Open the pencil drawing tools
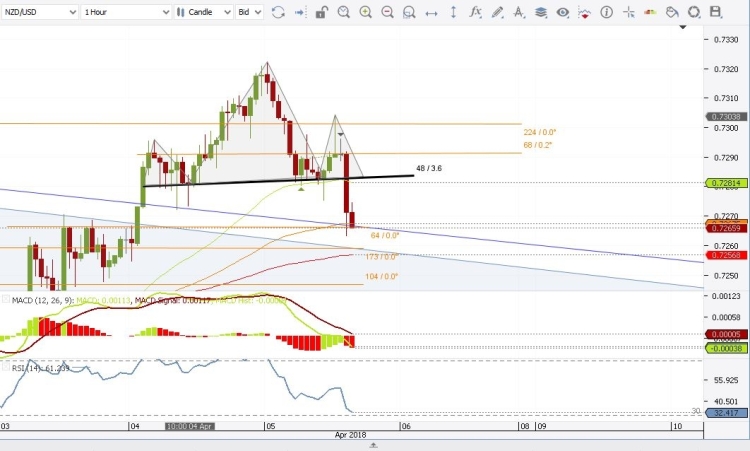 pyautogui.click(x=497, y=12)
